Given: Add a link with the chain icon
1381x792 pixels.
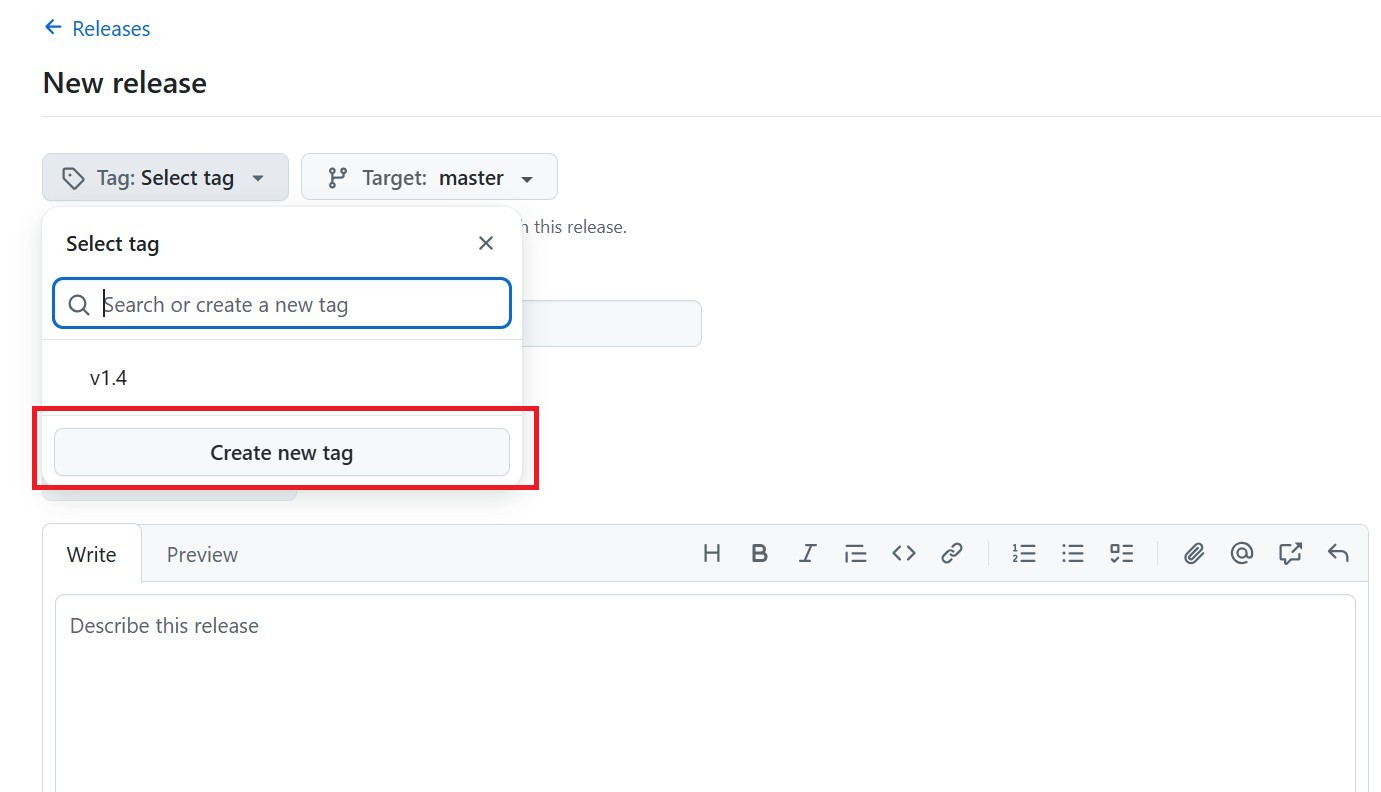Looking at the screenshot, I should 952,553.
